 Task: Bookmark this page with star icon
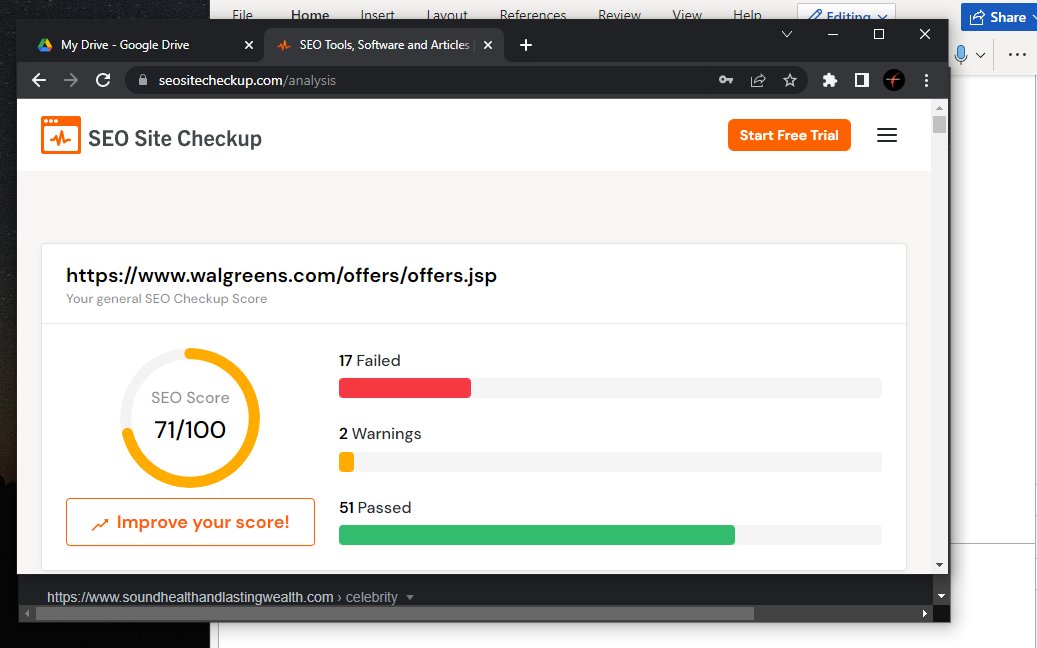tap(790, 80)
